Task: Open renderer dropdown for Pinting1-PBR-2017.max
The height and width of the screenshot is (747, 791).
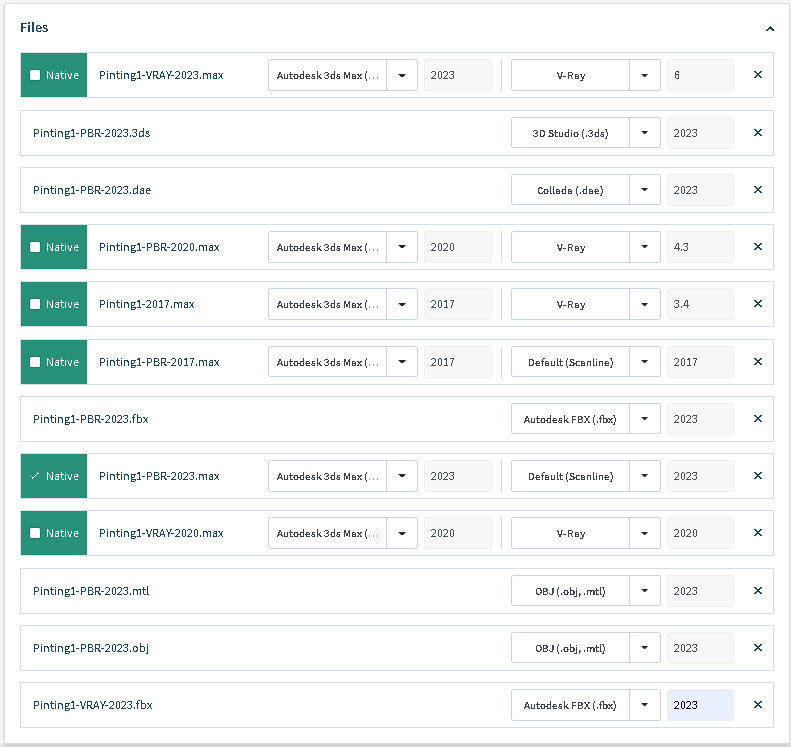Action: [x=645, y=362]
